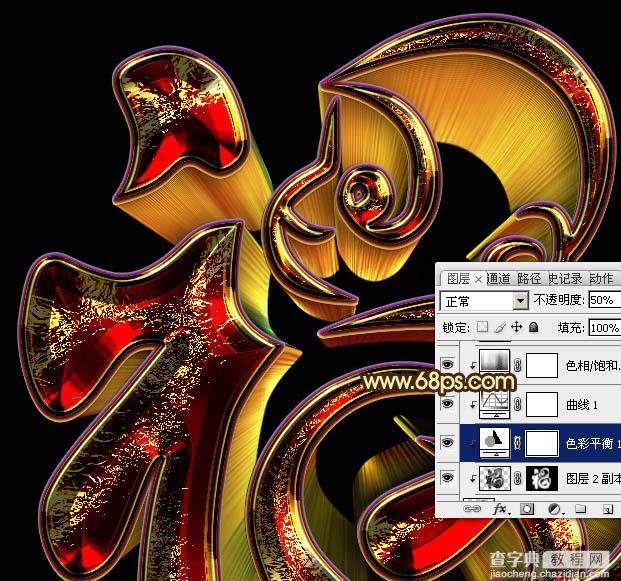Select the 色彩平衡 1 adjustment thumbnail
The image size is (621, 581).
point(495,442)
